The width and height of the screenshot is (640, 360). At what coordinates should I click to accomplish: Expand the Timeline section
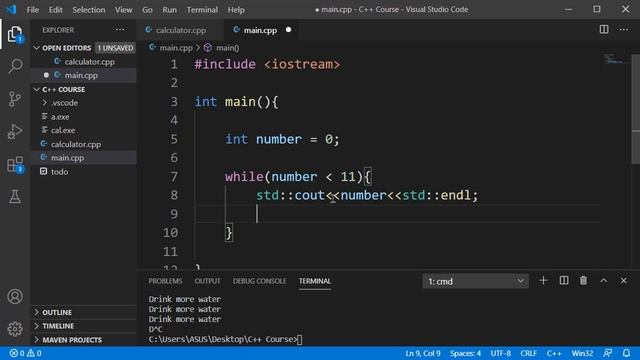[84, 326]
